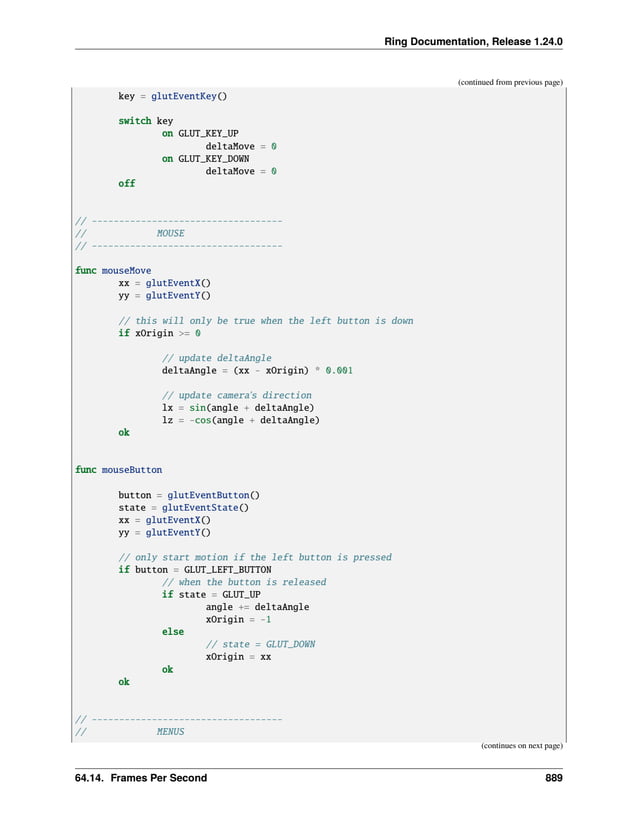The image size is (638, 825).
Task: Click the comment '// when the button is released'
Action: coord(244,582)
